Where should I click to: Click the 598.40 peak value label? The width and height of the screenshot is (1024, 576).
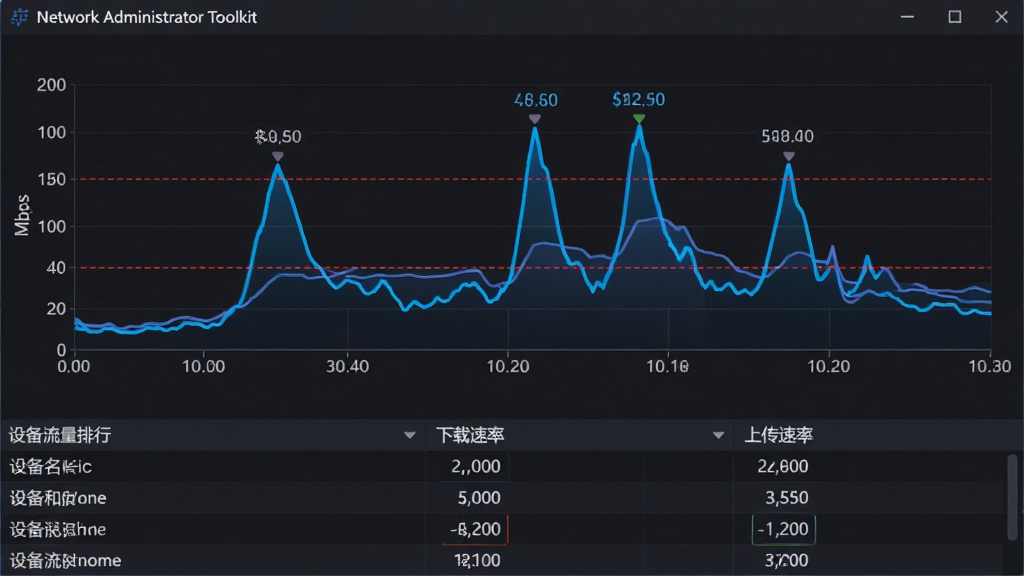point(788,136)
